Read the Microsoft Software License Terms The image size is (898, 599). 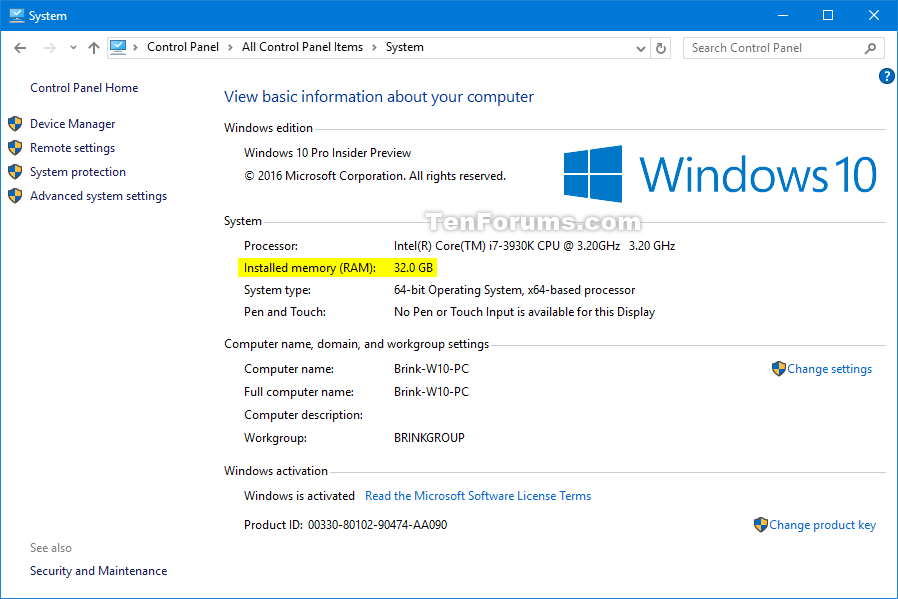click(x=478, y=496)
